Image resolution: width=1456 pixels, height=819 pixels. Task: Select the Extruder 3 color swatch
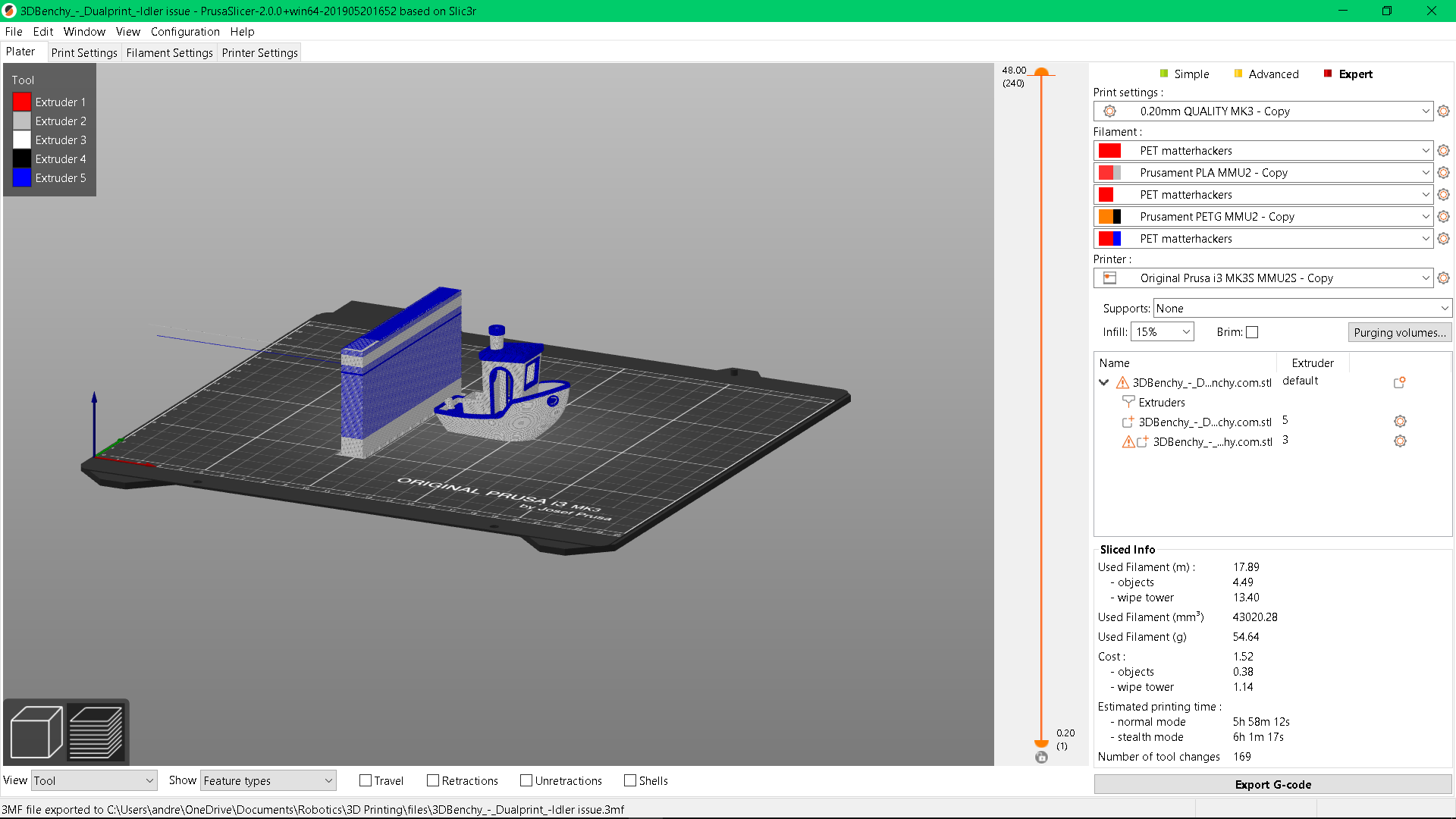pos(21,140)
